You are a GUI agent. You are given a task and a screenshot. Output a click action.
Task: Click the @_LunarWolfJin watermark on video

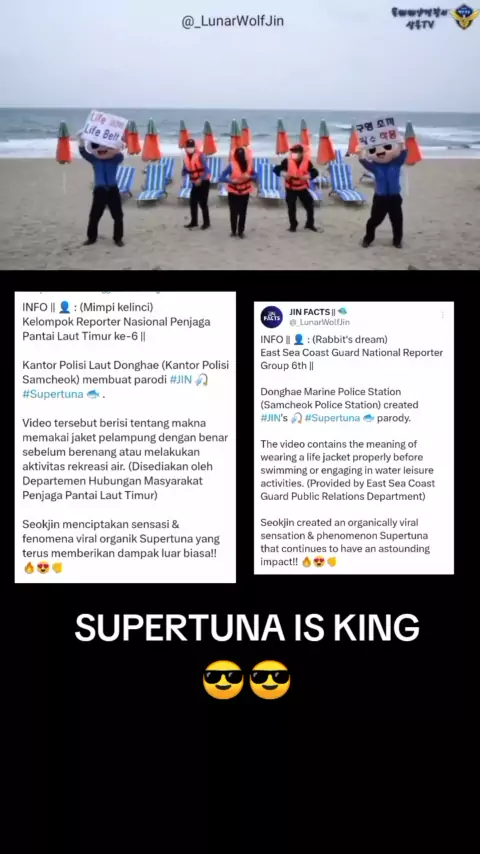click(x=233, y=21)
